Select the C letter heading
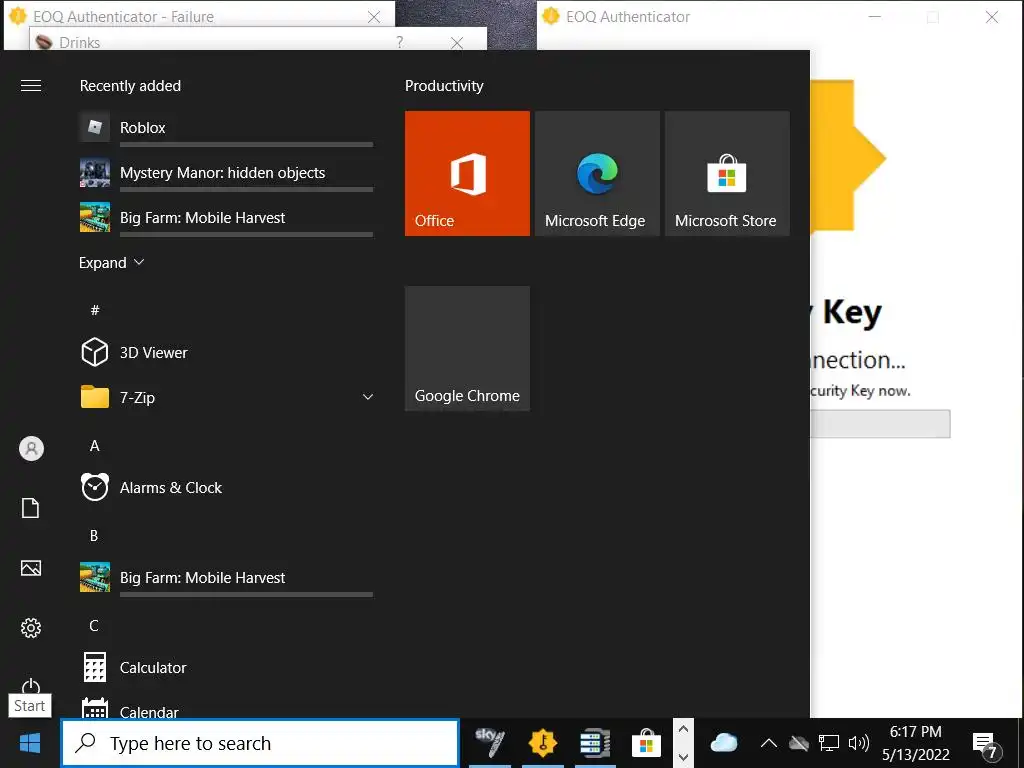This screenshot has width=1024, height=768. [x=94, y=626]
